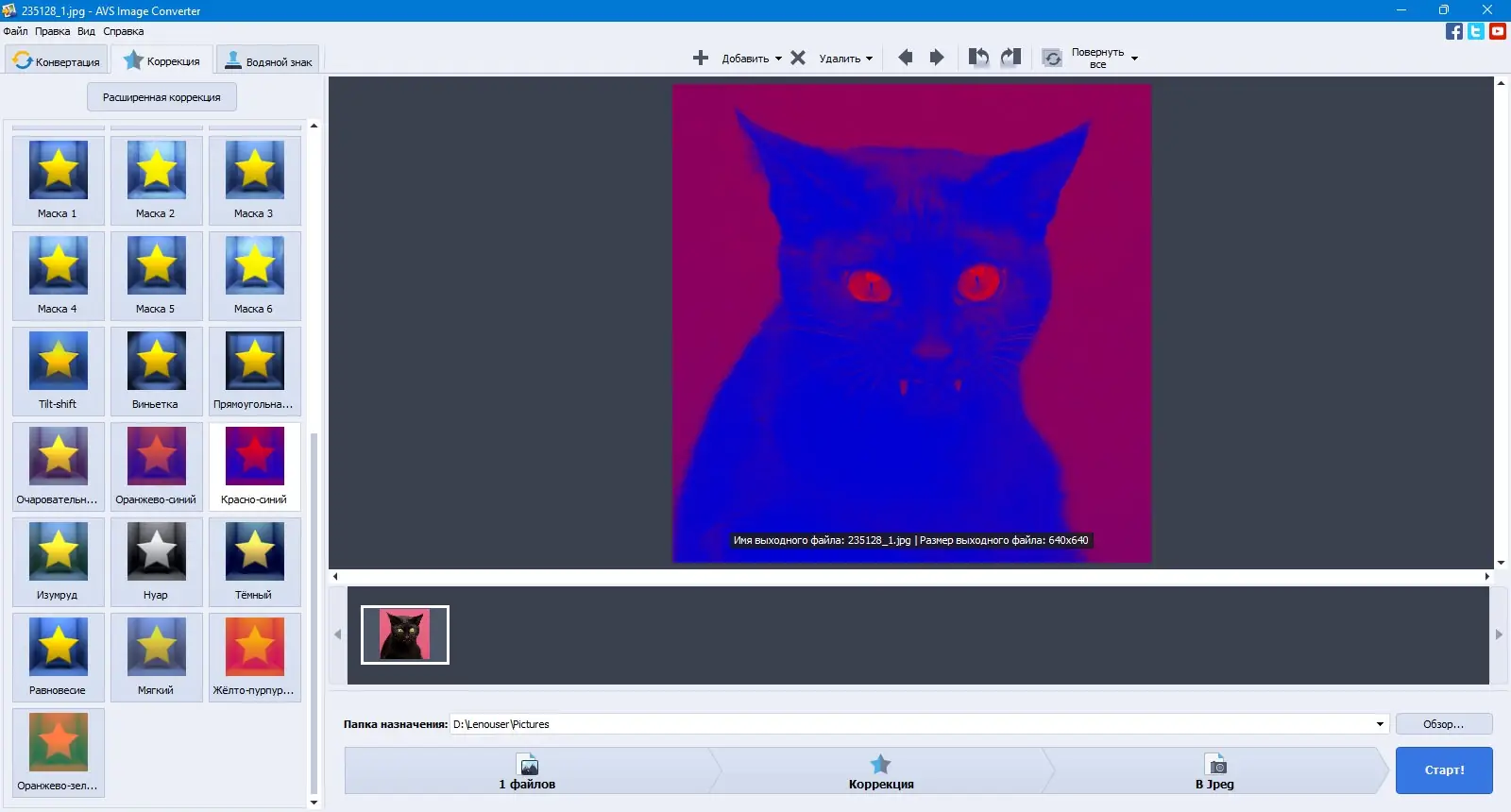
Task: Apply the Жёлто-пурпурный effect
Action: point(255,657)
